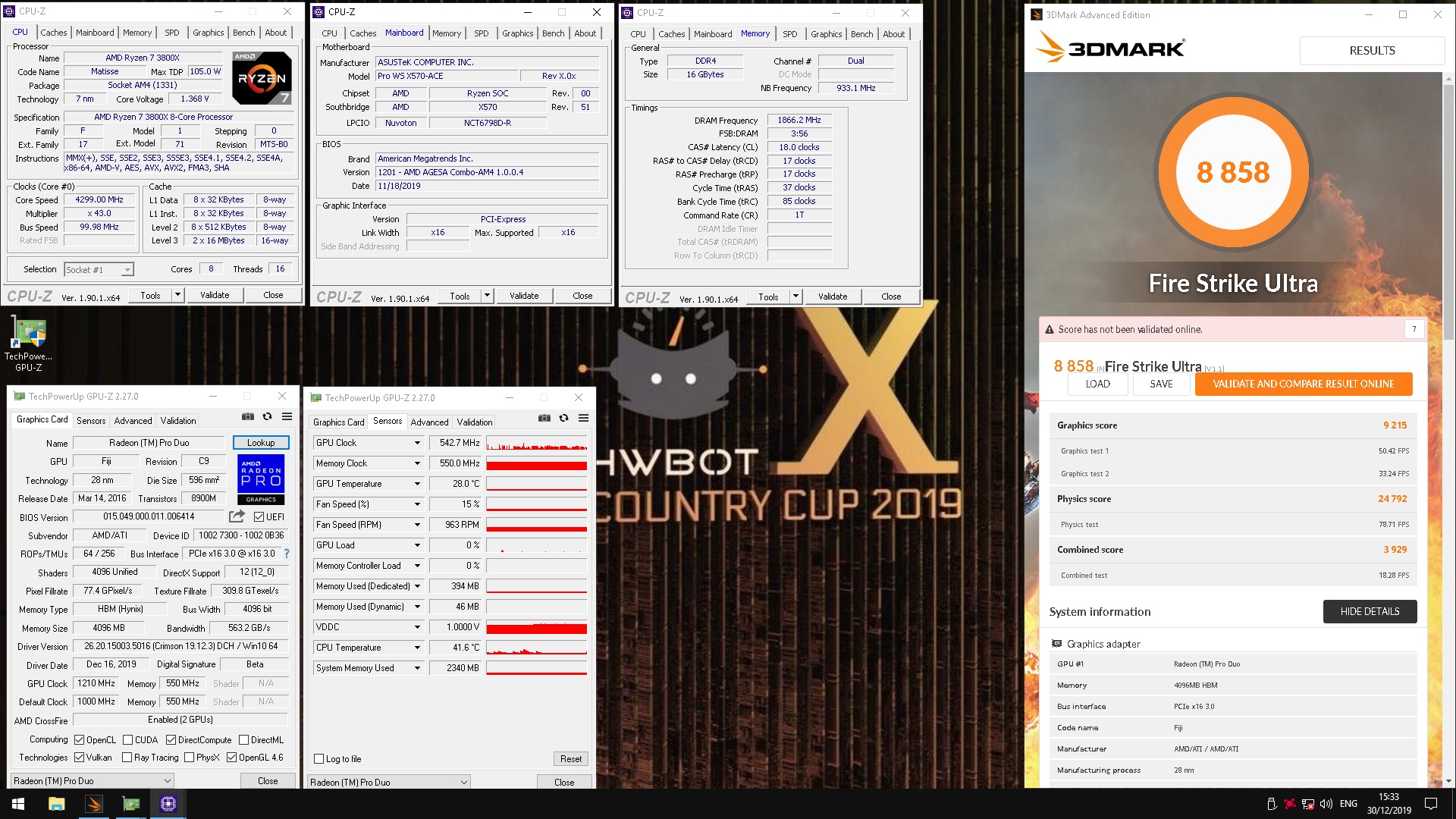Open the VDDC sensor dropdown
Viewport: 1456px width, 819px height.
coord(417,627)
